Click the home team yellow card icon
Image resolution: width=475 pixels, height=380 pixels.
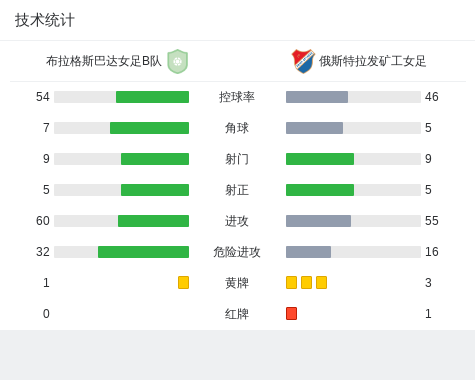point(183,282)
